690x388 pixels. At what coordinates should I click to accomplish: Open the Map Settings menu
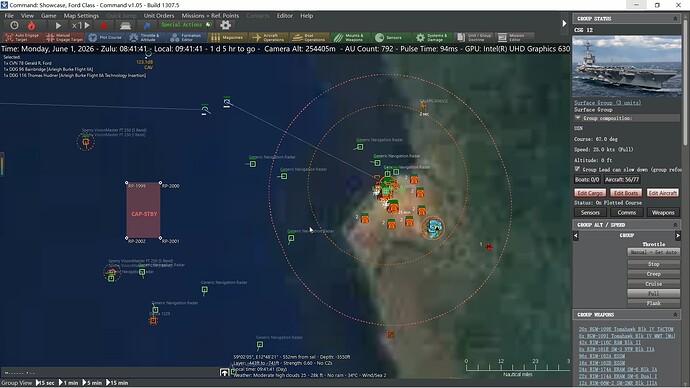81,15
